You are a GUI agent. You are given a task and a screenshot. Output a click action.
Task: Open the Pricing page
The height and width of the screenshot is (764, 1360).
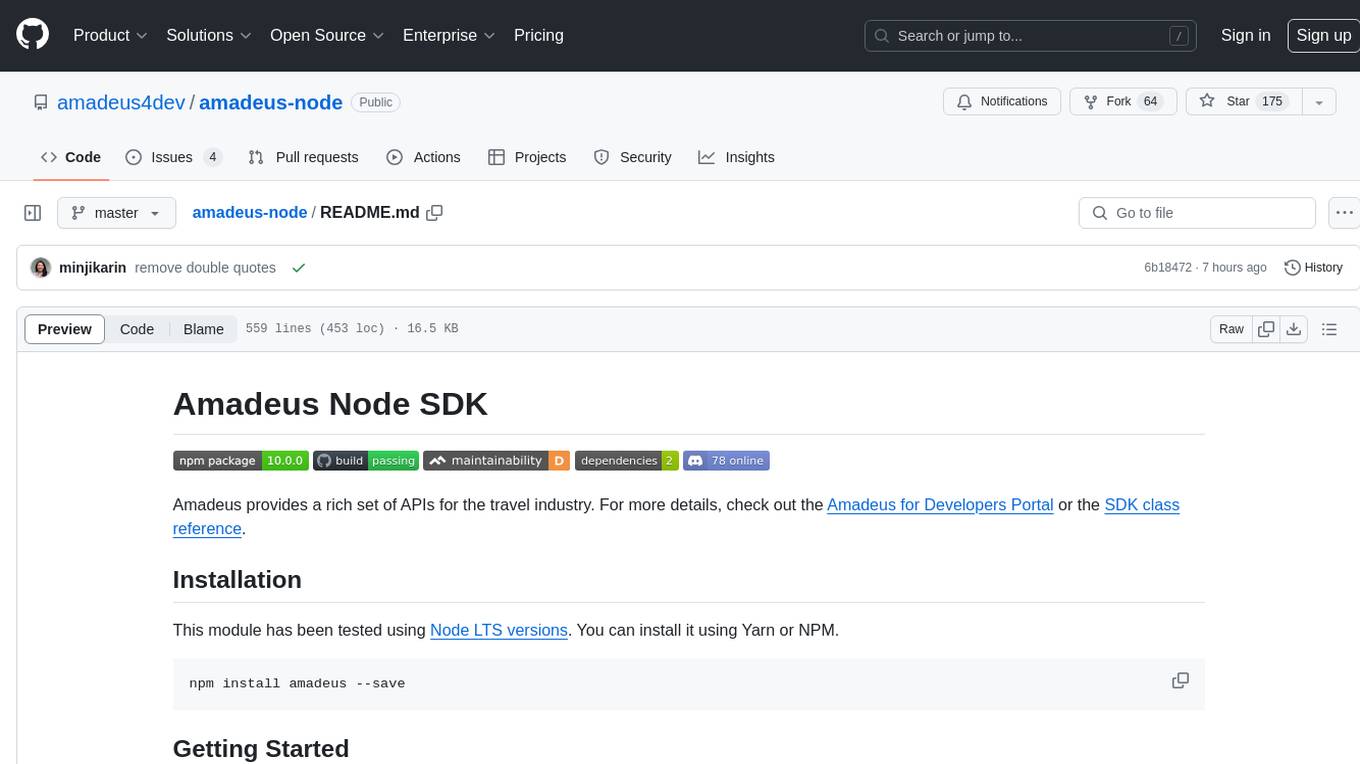[x=539, y=35]
